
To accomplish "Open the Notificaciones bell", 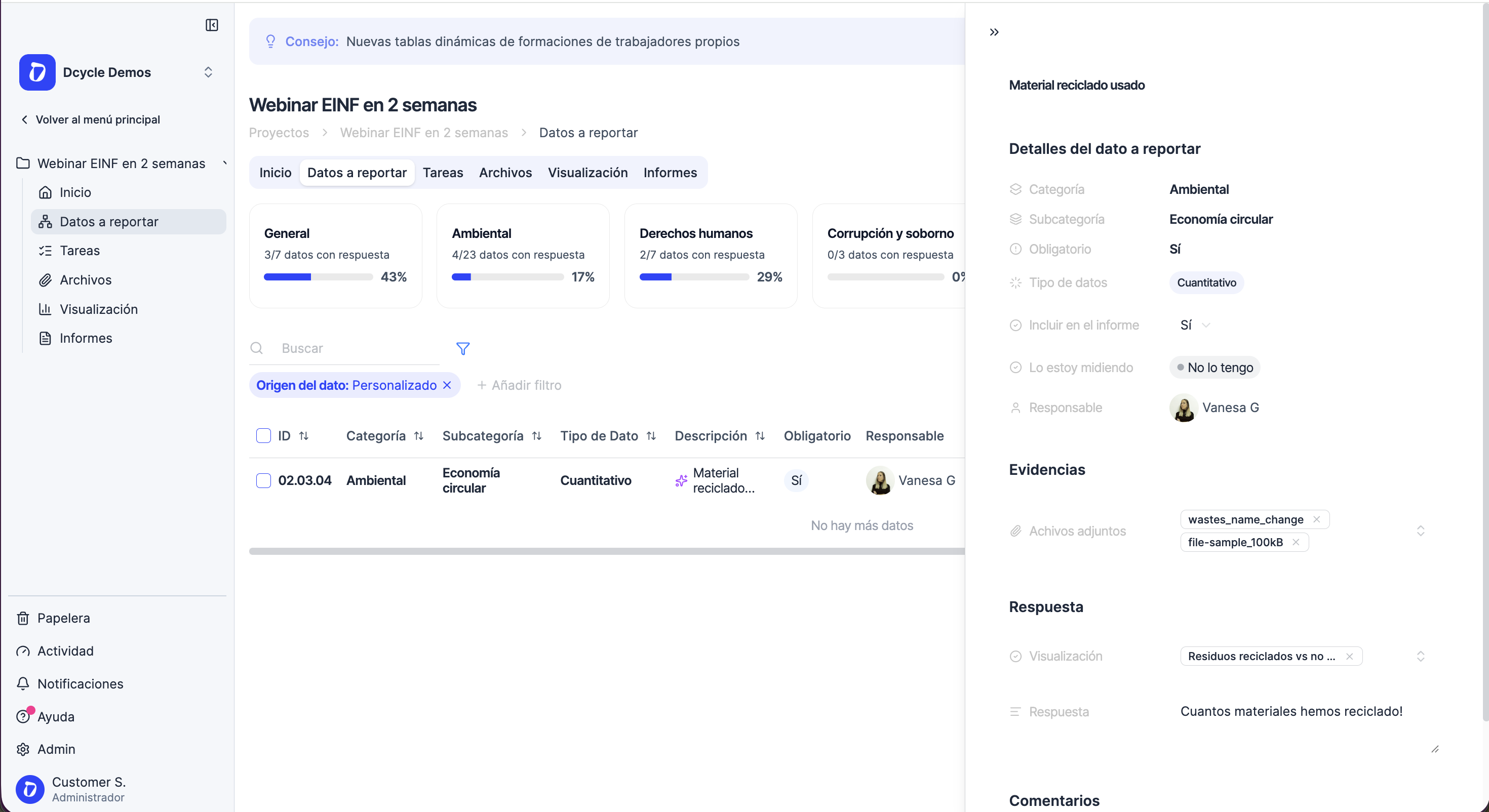I will (x=23, y=684).
